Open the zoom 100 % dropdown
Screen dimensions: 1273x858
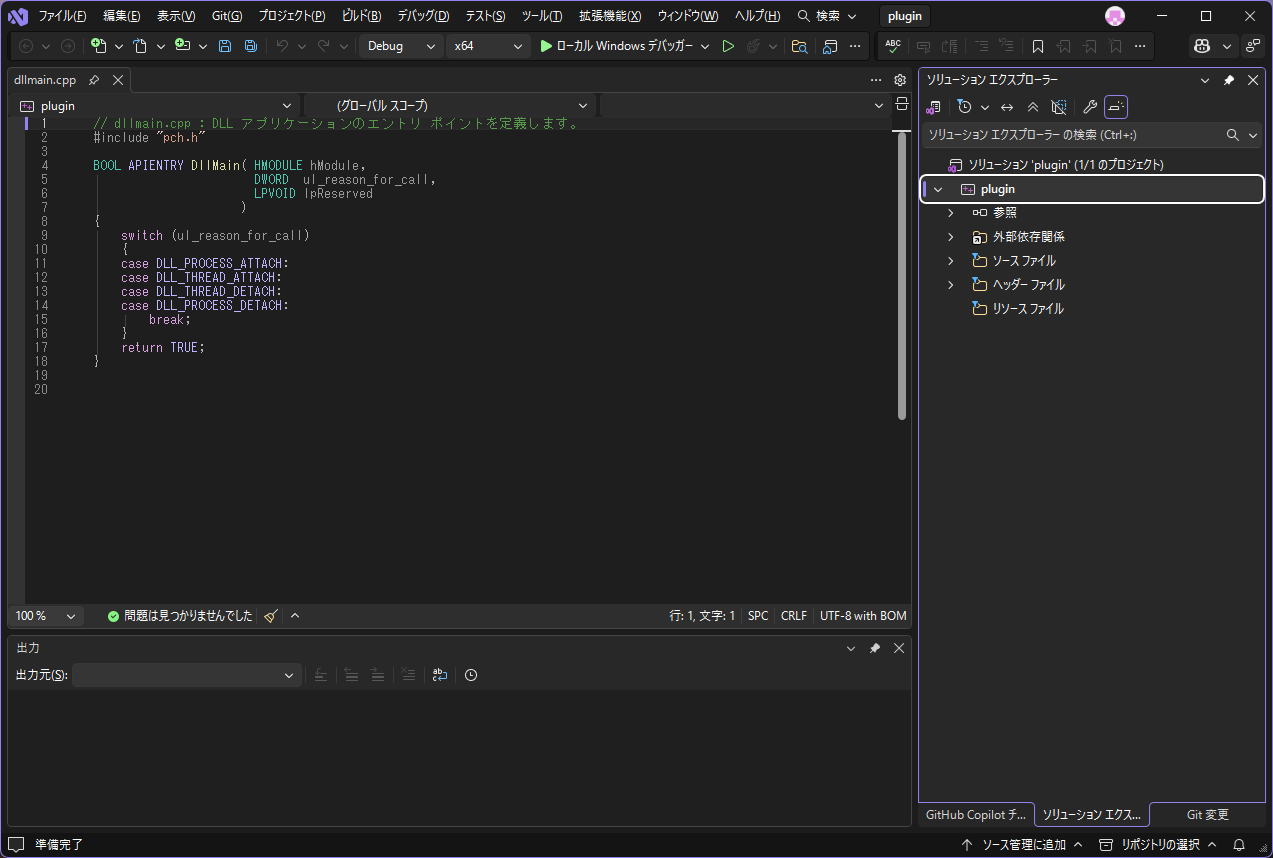coord(45,616)
